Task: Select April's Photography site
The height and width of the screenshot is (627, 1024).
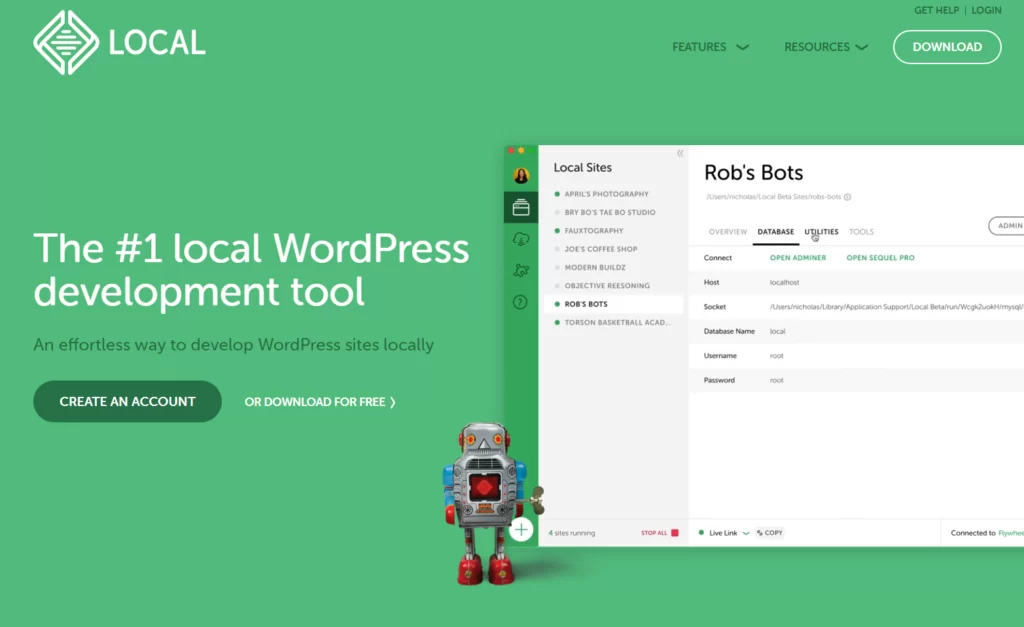Action: click(607, 194)
